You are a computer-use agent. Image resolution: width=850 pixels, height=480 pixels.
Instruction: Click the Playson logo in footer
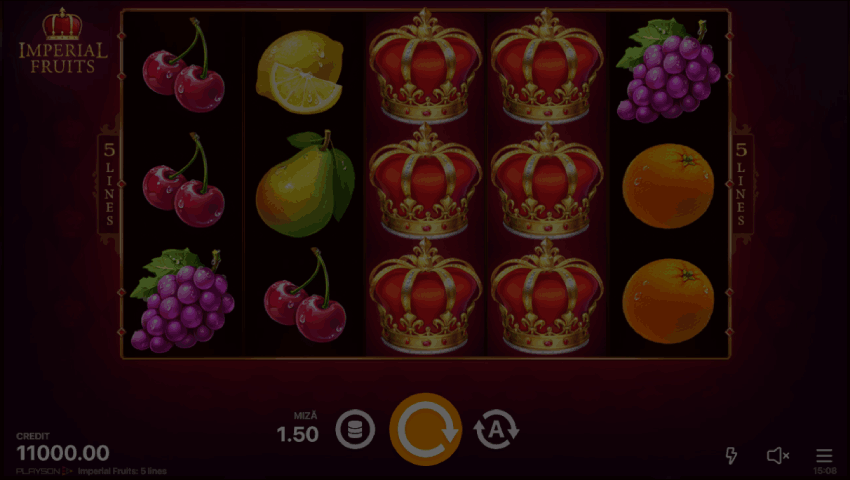(x=43, y=471)
